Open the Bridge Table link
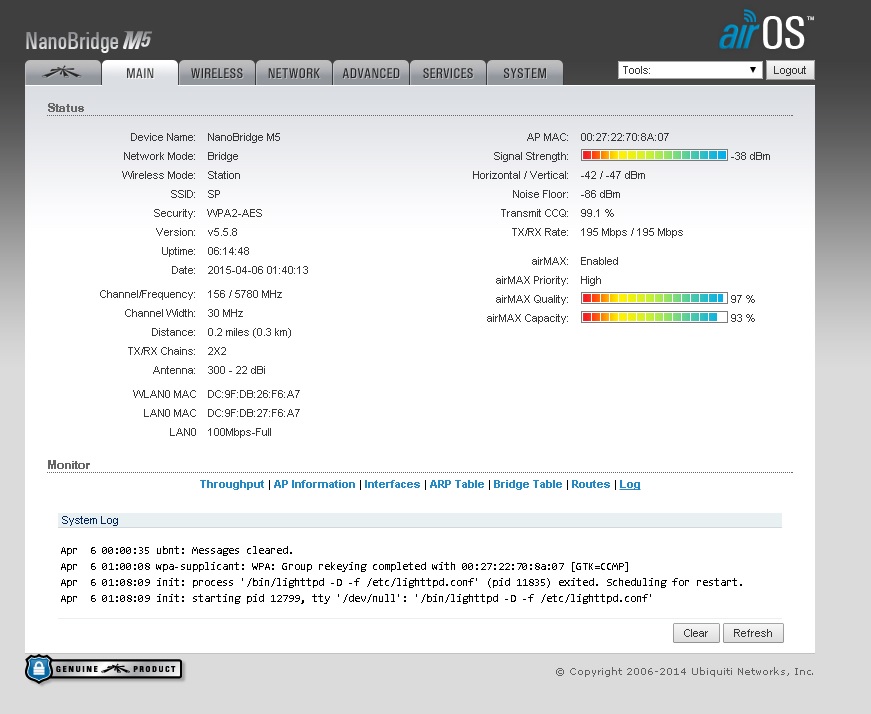 (x=528, y=484)
